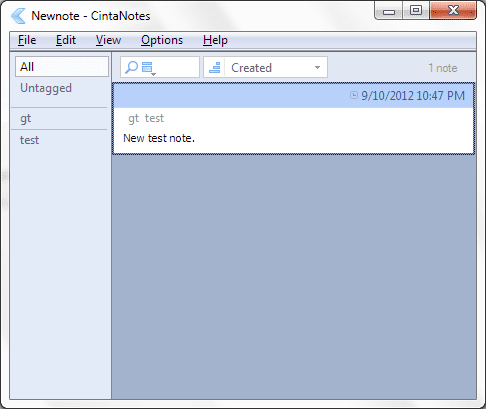
Task: Click the '1 note' counter
Action: 443,68
